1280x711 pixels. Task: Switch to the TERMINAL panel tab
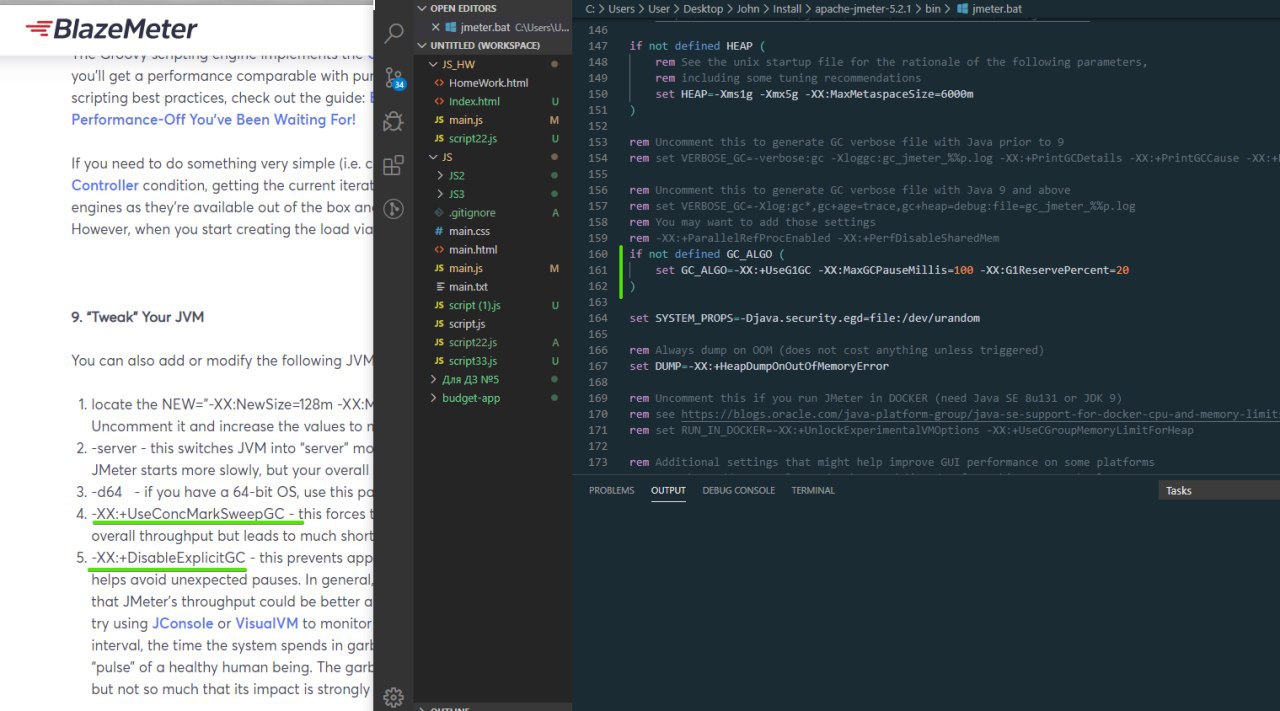(x=813, y=490)
